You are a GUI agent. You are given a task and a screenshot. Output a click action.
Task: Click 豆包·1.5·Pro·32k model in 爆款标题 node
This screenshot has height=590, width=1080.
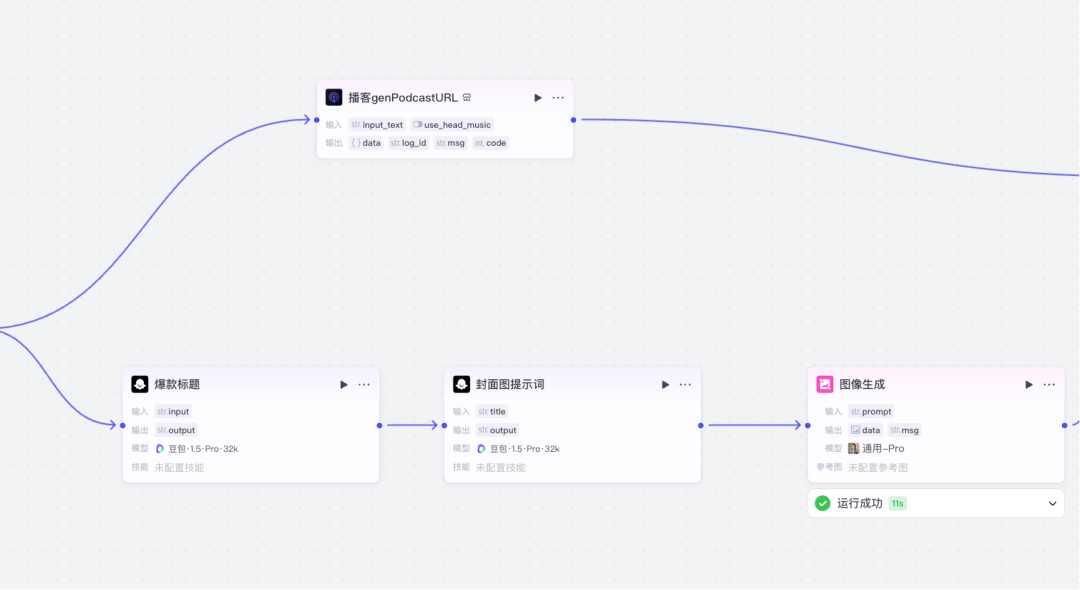197,449
